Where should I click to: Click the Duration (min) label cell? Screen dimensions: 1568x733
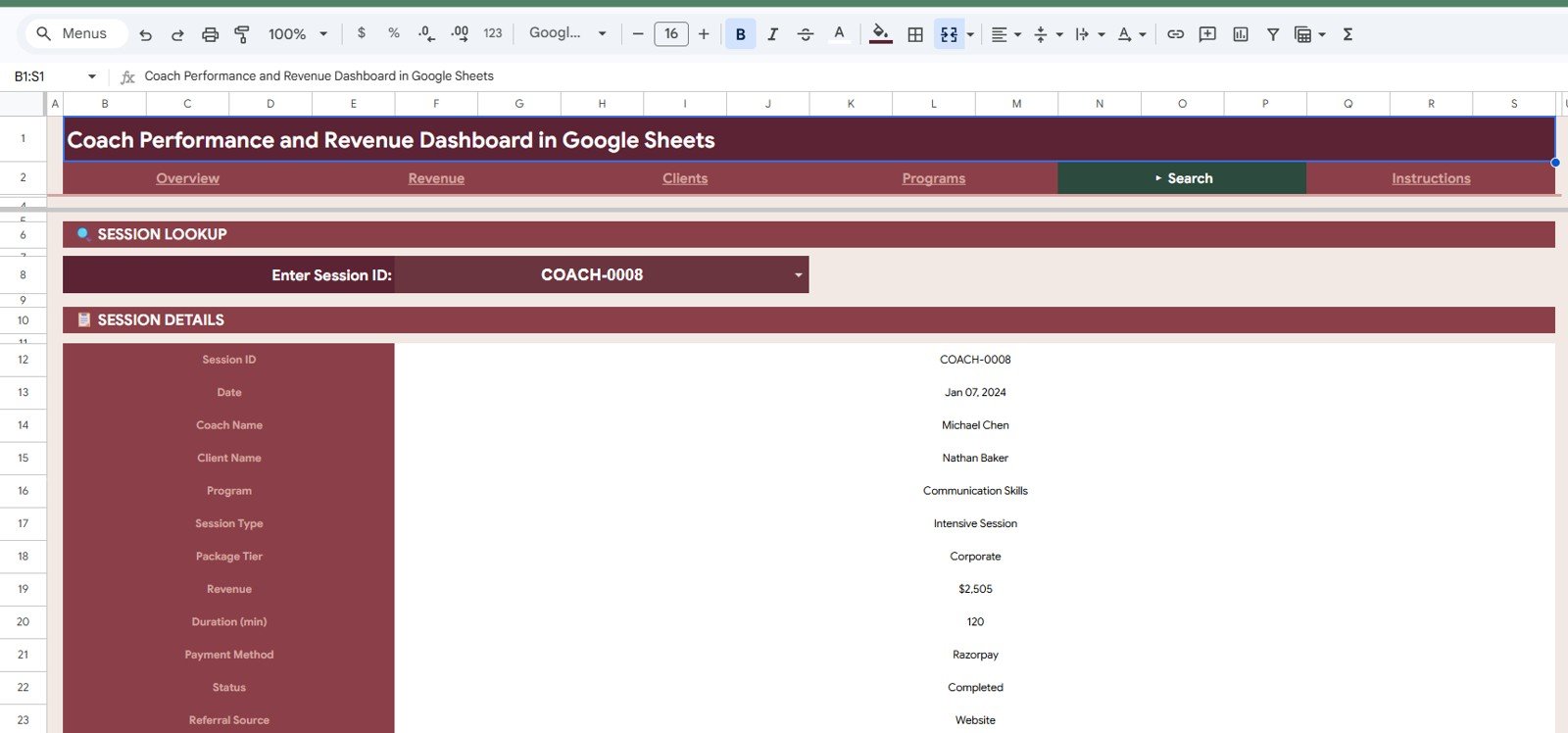[x=229, y=621]
